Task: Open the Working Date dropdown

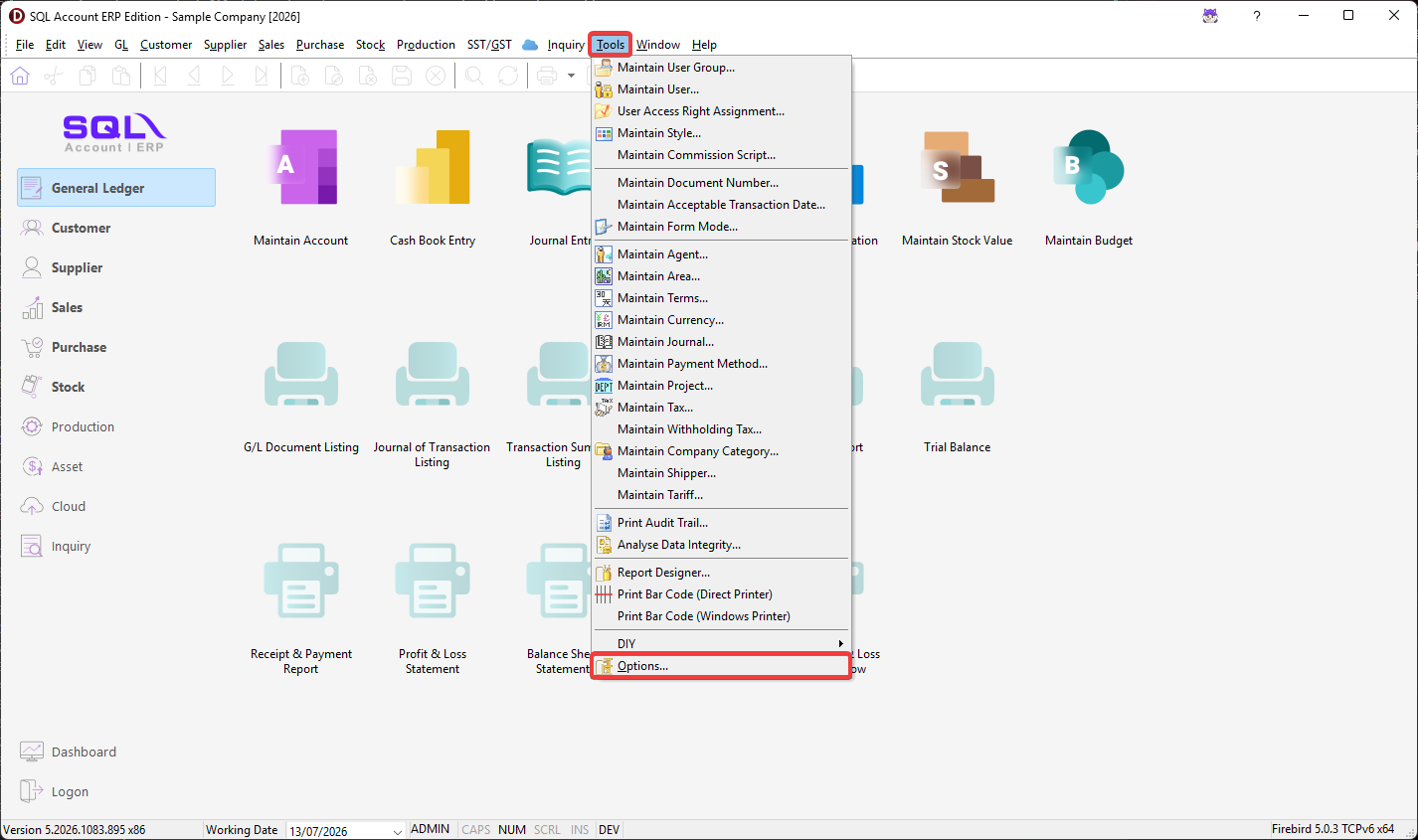Action: tap(398, 831)
